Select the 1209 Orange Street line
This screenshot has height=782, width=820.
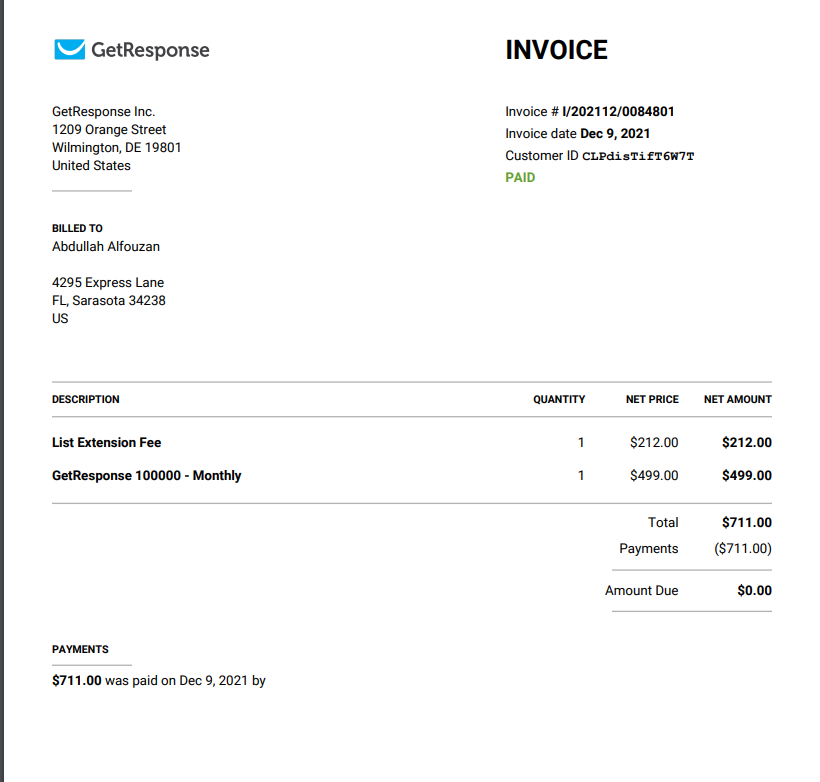[109, 129]
